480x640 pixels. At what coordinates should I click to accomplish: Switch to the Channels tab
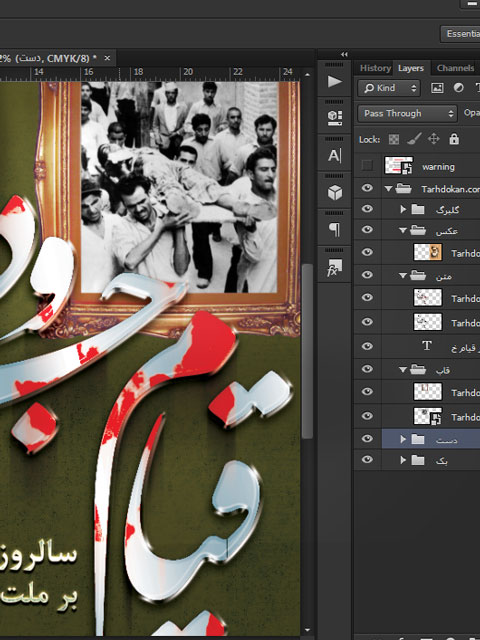[x=456, y=68]
